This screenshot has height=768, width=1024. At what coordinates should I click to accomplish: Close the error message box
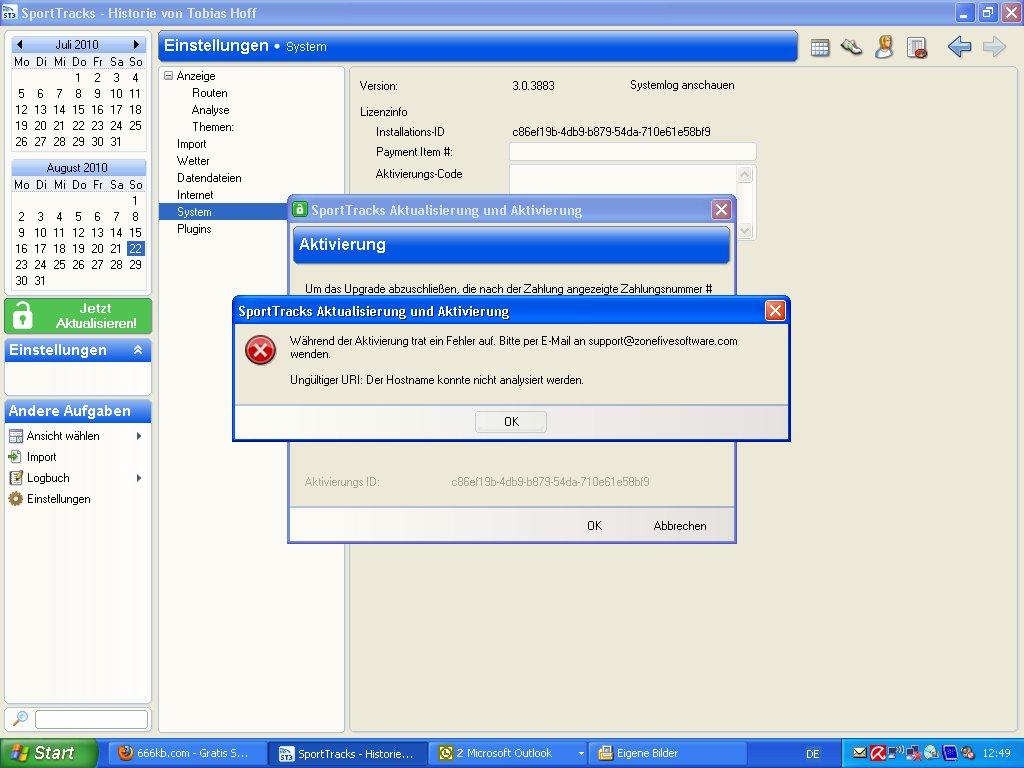(775, 311)
